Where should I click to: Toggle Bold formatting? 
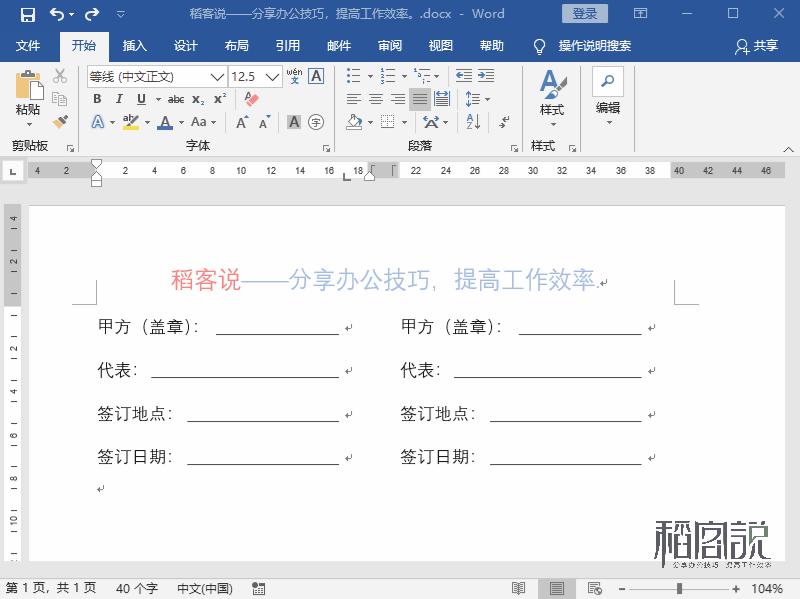(97, 99)
